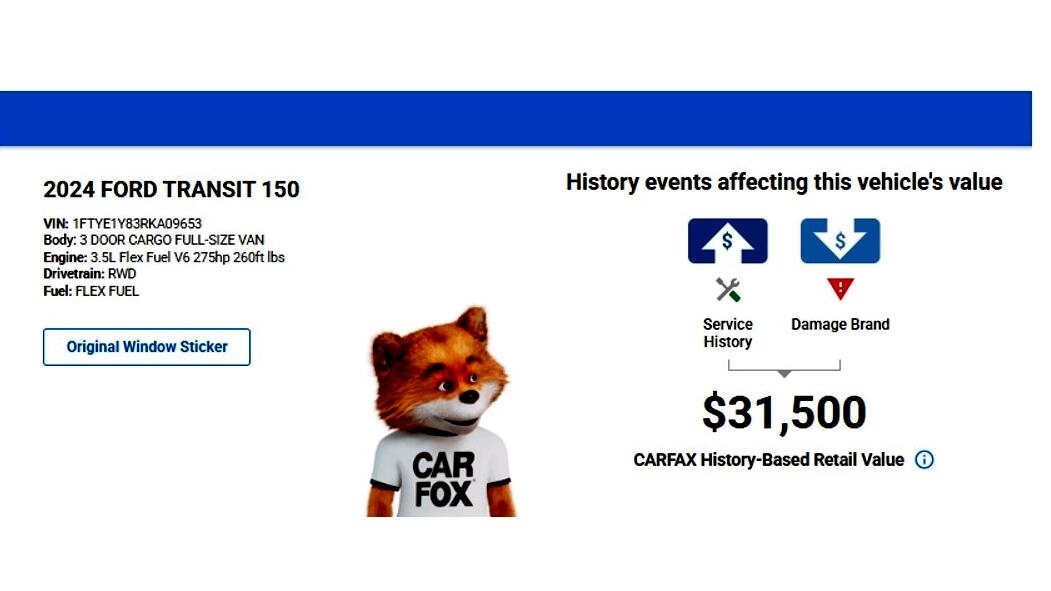The height and width of the screenshot is (591, 1051).
Task: Click the CARFAX History-Based Retail Value text
Action: (x=768, y=460)
